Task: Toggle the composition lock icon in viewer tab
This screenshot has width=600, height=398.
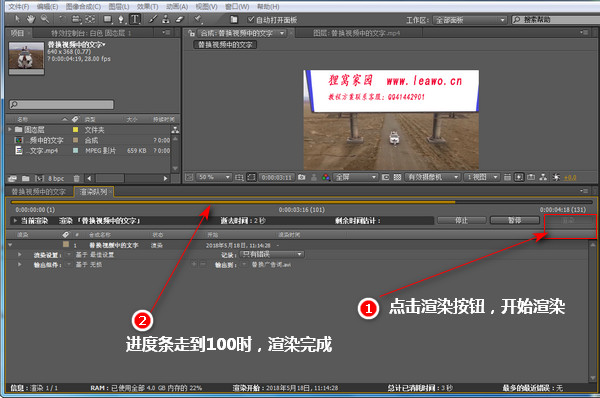Action: (191, 33)
